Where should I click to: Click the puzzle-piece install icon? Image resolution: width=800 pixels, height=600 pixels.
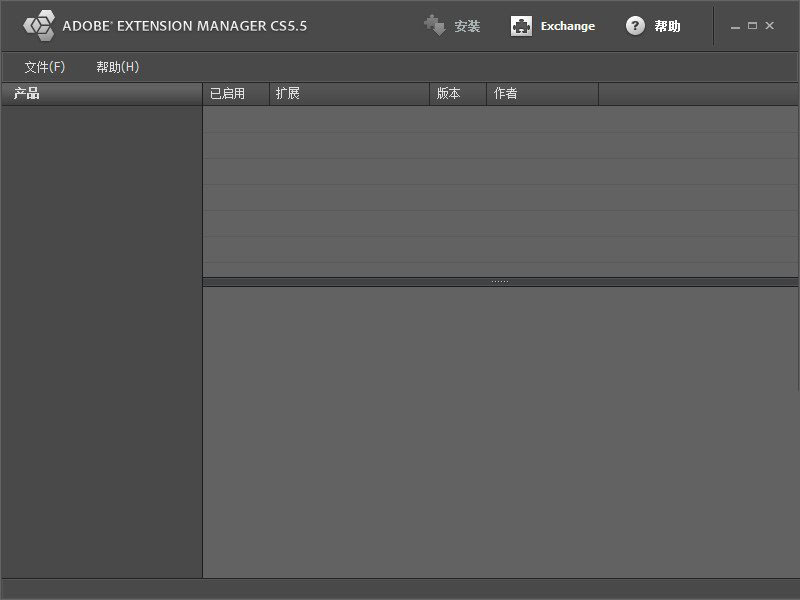[434, 26]
